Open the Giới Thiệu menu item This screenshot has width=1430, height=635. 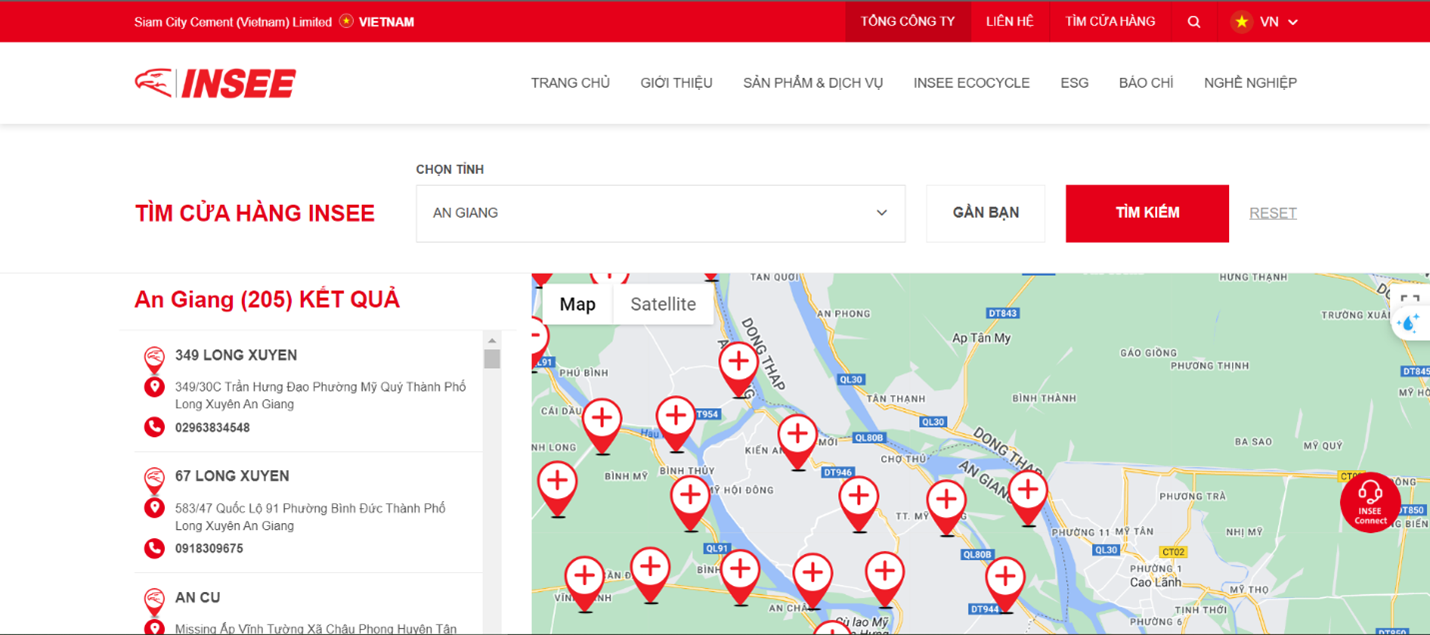(x=676, y=83)
